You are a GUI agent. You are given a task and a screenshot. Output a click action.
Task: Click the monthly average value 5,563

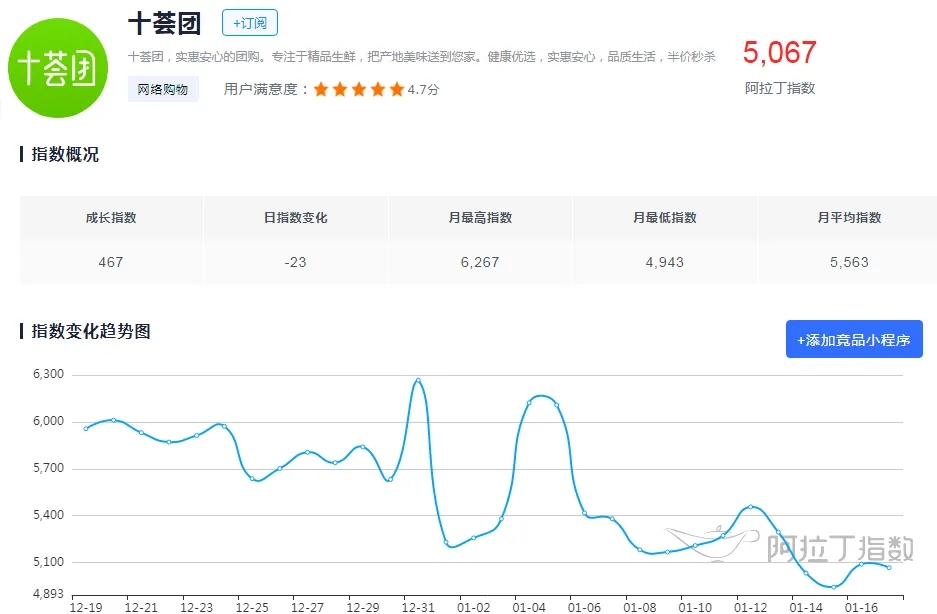pos(849,262)
